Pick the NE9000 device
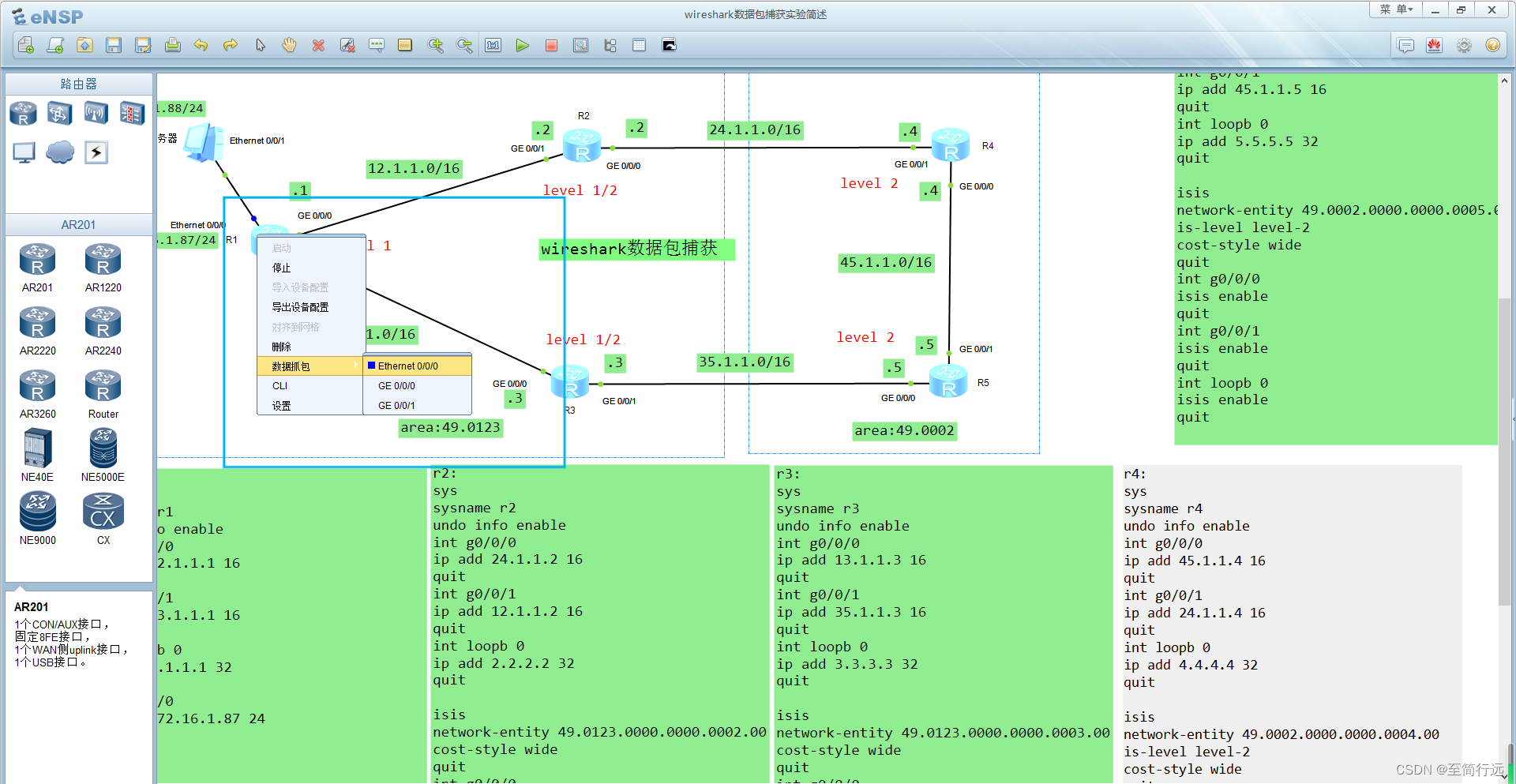1516x784 pixels. click(37, 519)
